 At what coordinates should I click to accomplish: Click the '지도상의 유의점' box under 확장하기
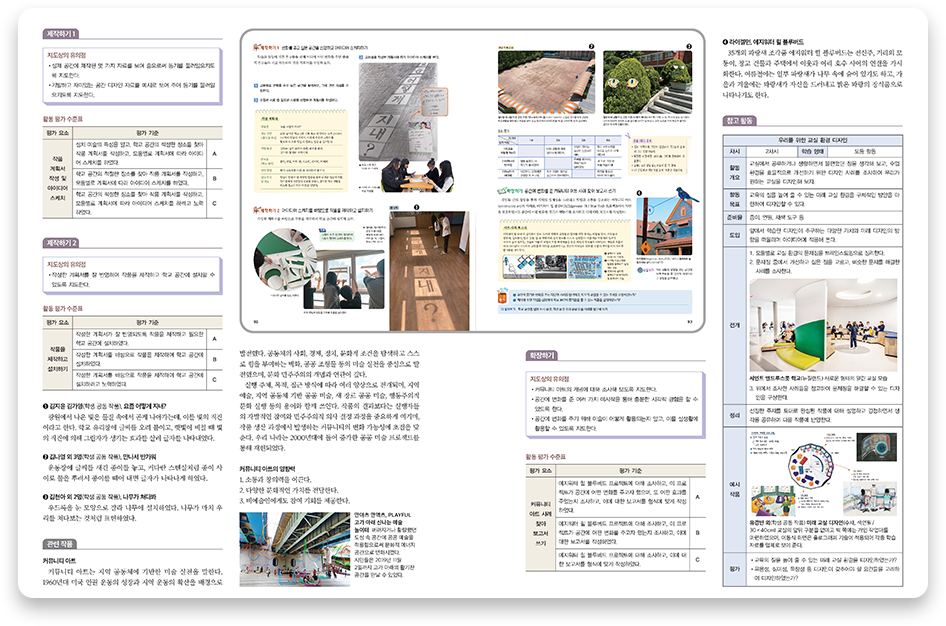pyautogui.click(x=615, y=403)
